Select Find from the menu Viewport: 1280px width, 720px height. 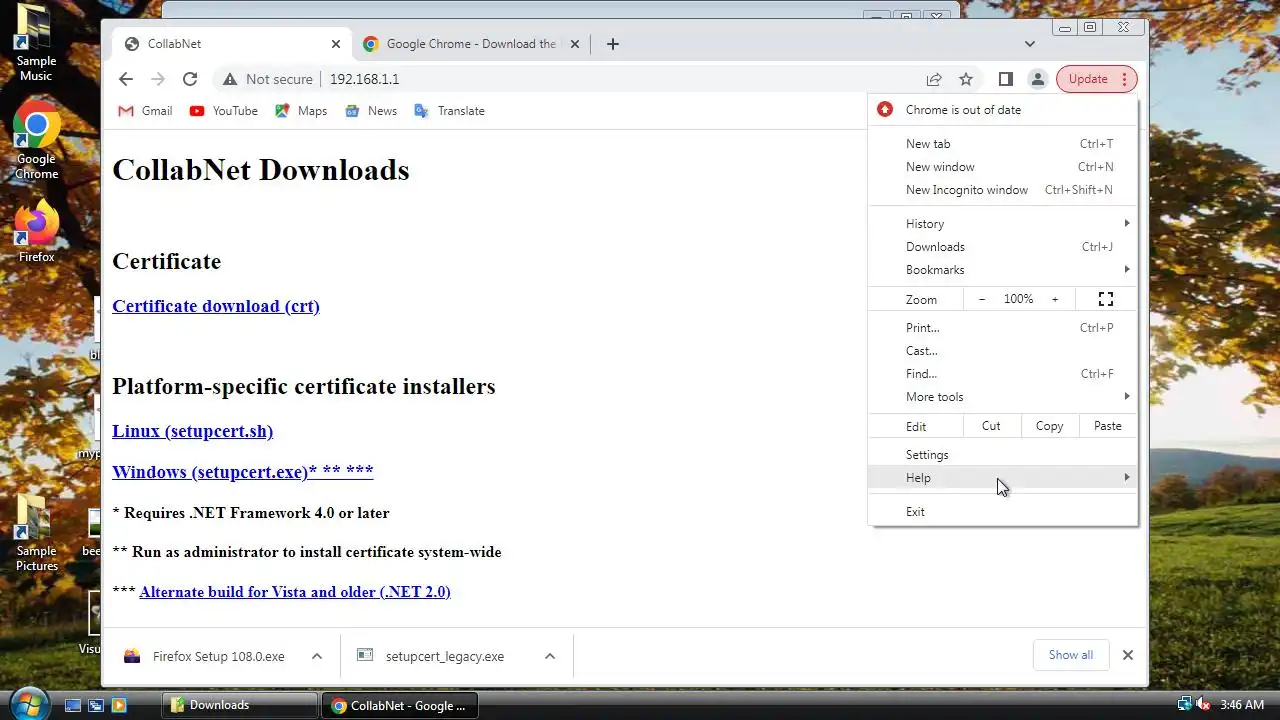tap(1002, 374)
